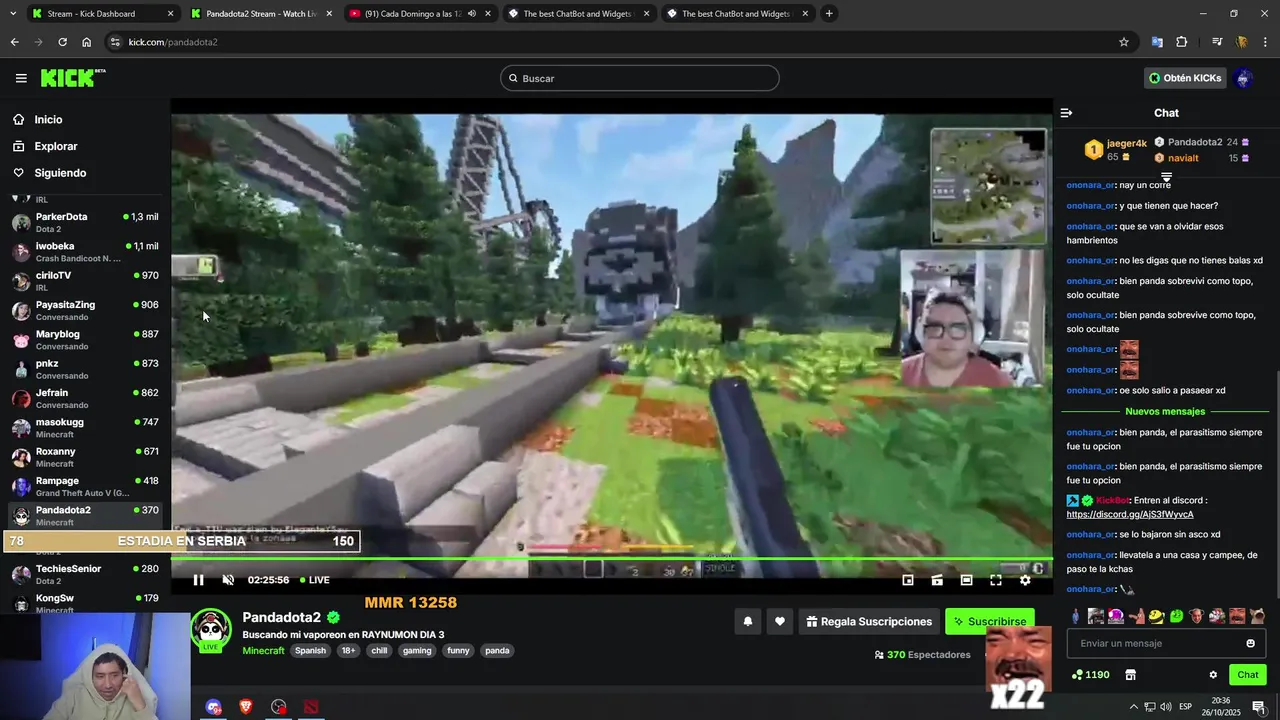Open Google Translate extension icon
Screen dimensions: 1280x720
(1157, 42)
